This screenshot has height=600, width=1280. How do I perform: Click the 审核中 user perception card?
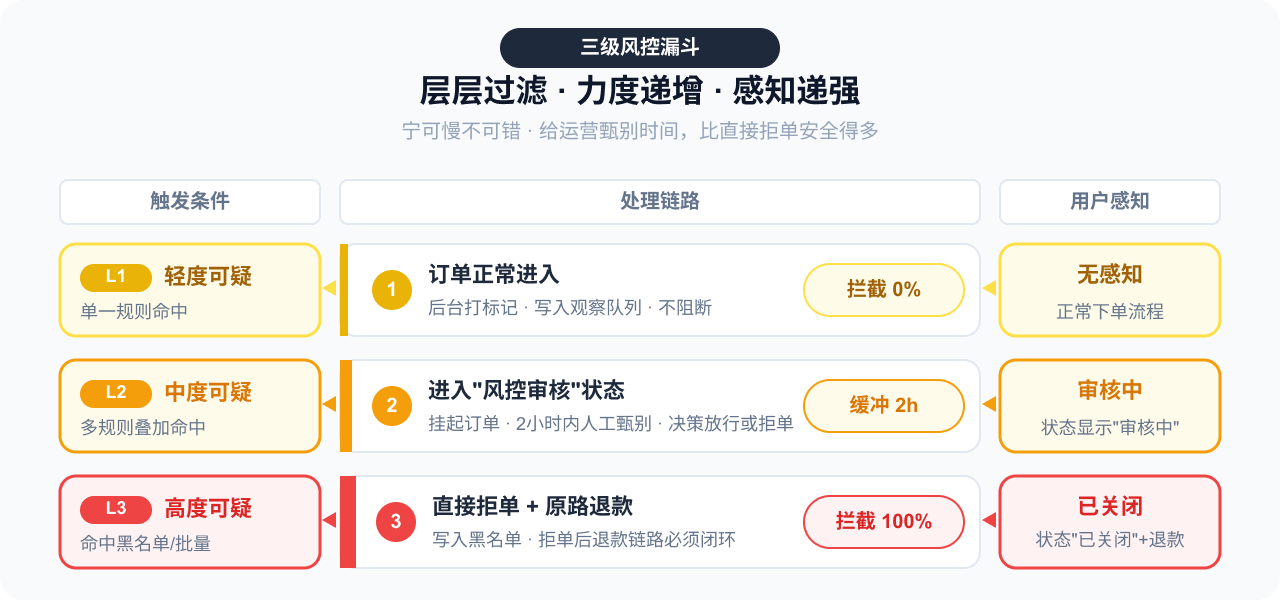pos(1110,406)
